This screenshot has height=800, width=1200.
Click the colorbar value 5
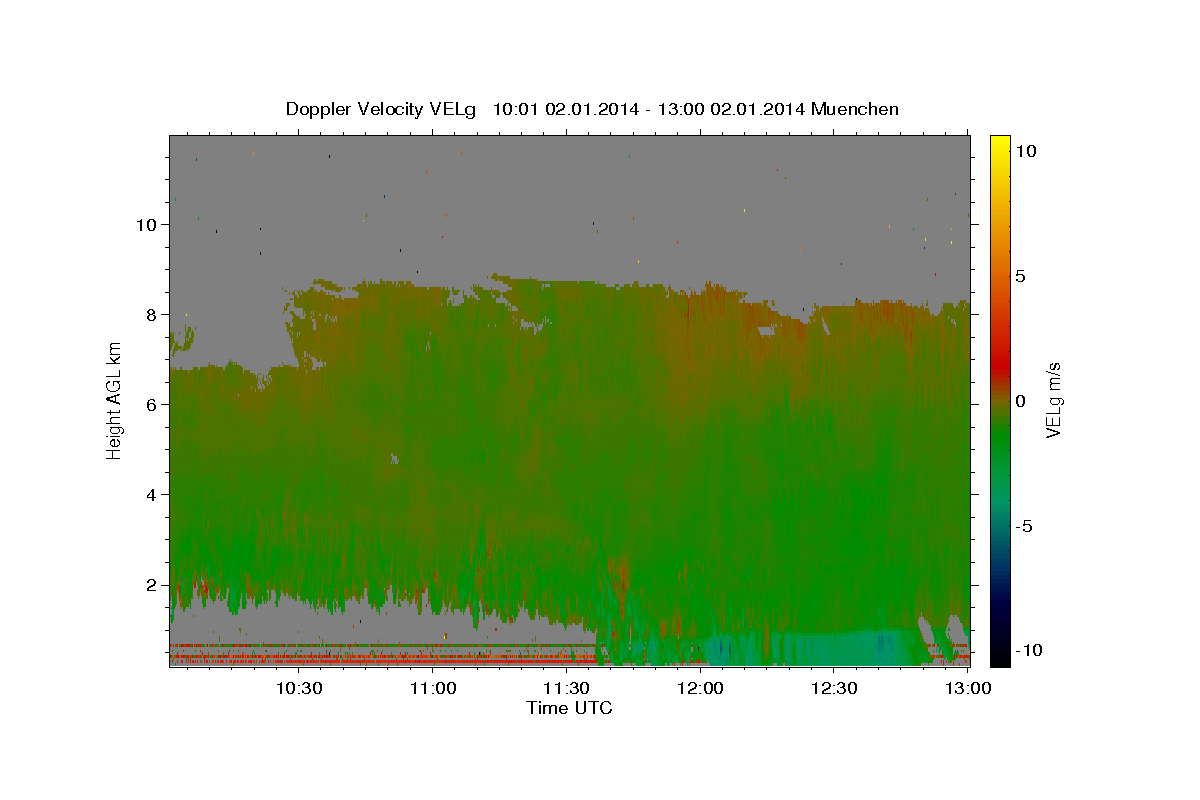tap(1020, 276)
